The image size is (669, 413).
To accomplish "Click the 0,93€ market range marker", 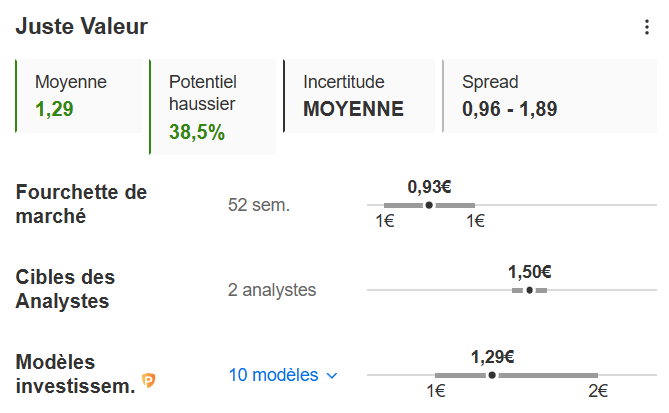I will pyautogui.click(x=429, y=205).
